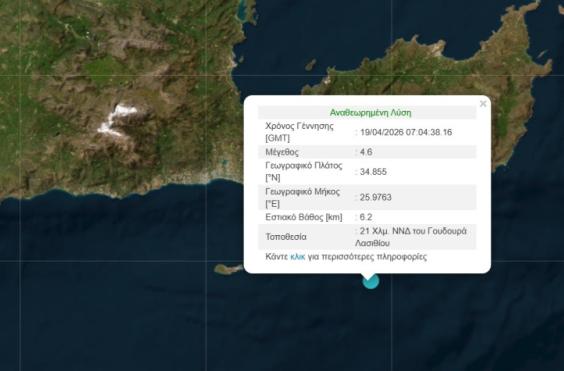Click the 'Γεωγραφικό Μήκος' label
Image resolution: width=564 pixels, height=371 pixels.
pos(303,191)
